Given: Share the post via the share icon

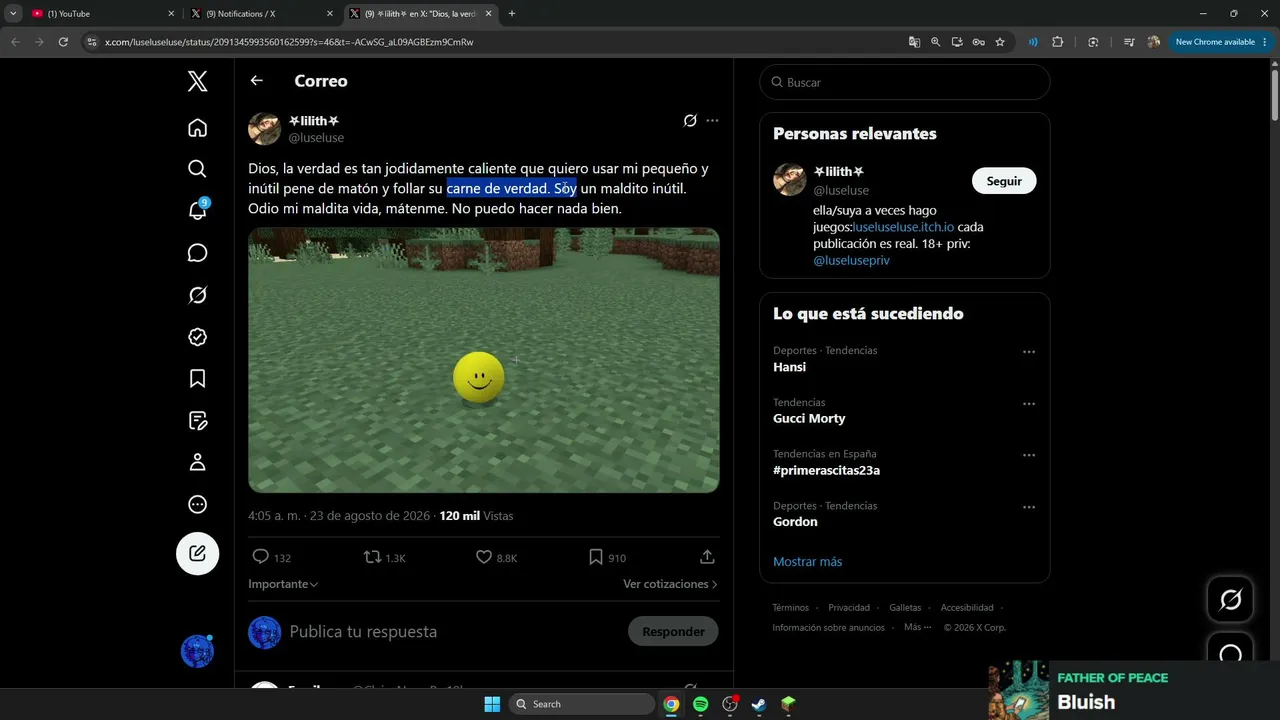Looking at the screenshot, I should (x=707, y=557).
